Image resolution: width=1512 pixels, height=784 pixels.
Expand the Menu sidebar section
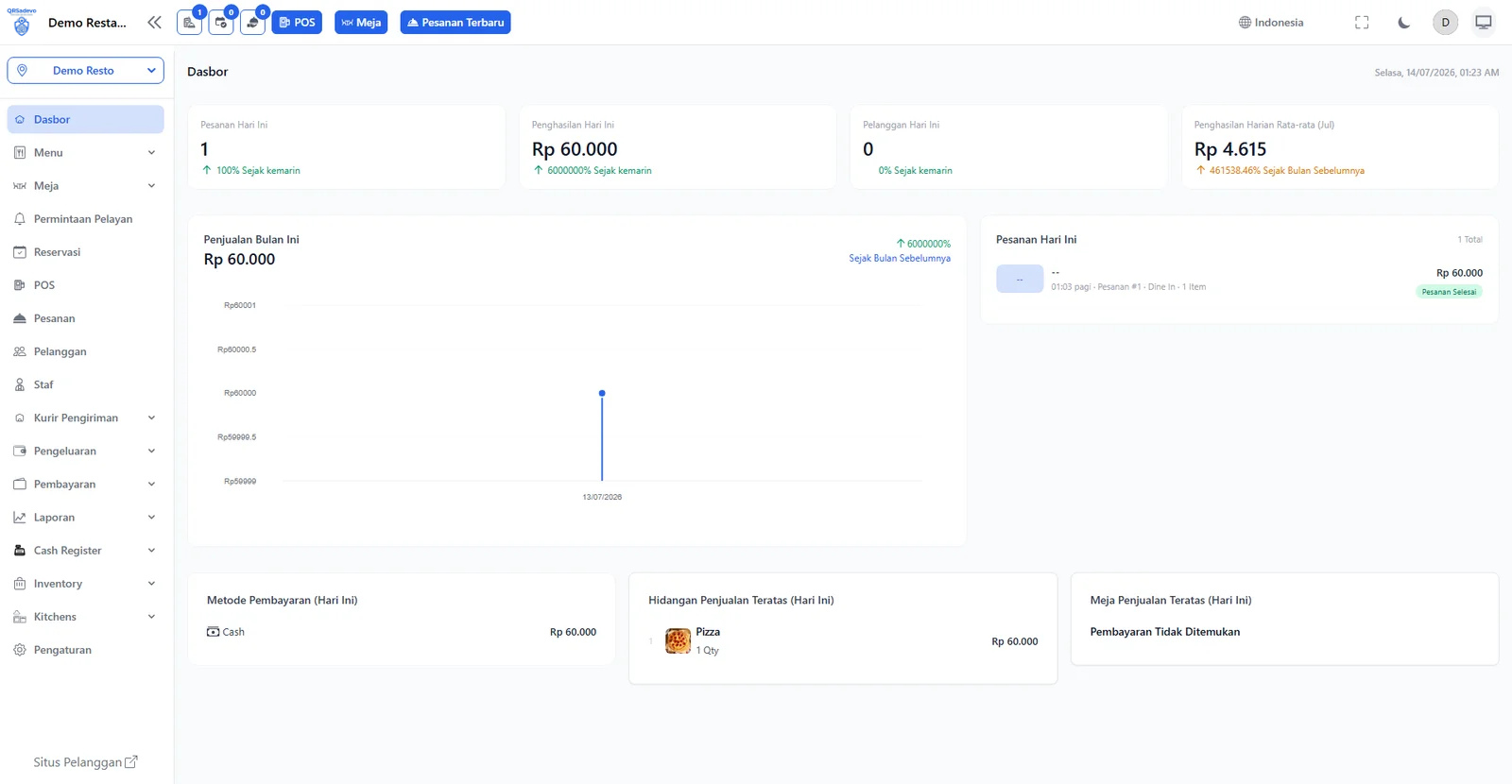click(86, 153)
